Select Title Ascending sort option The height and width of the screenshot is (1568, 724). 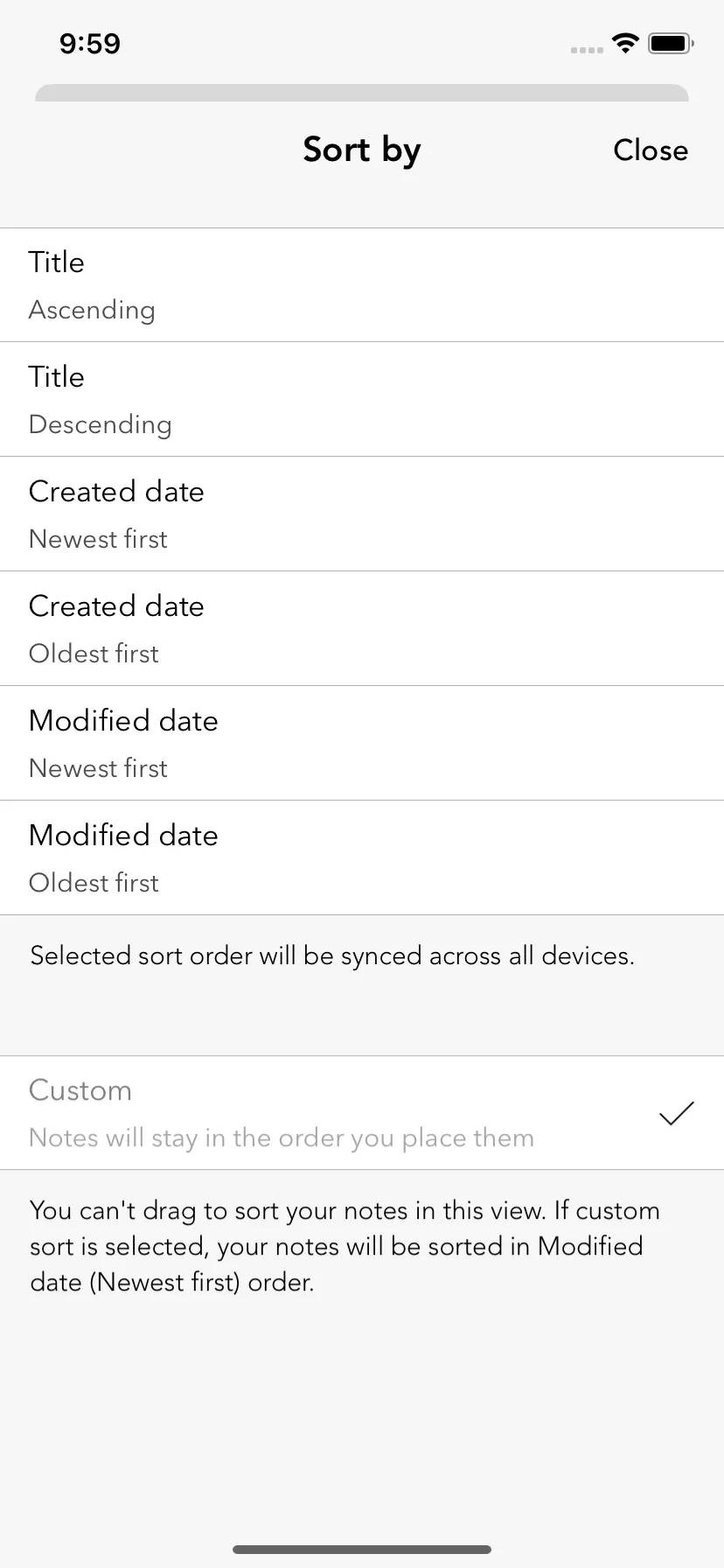[x=362, y=285]
